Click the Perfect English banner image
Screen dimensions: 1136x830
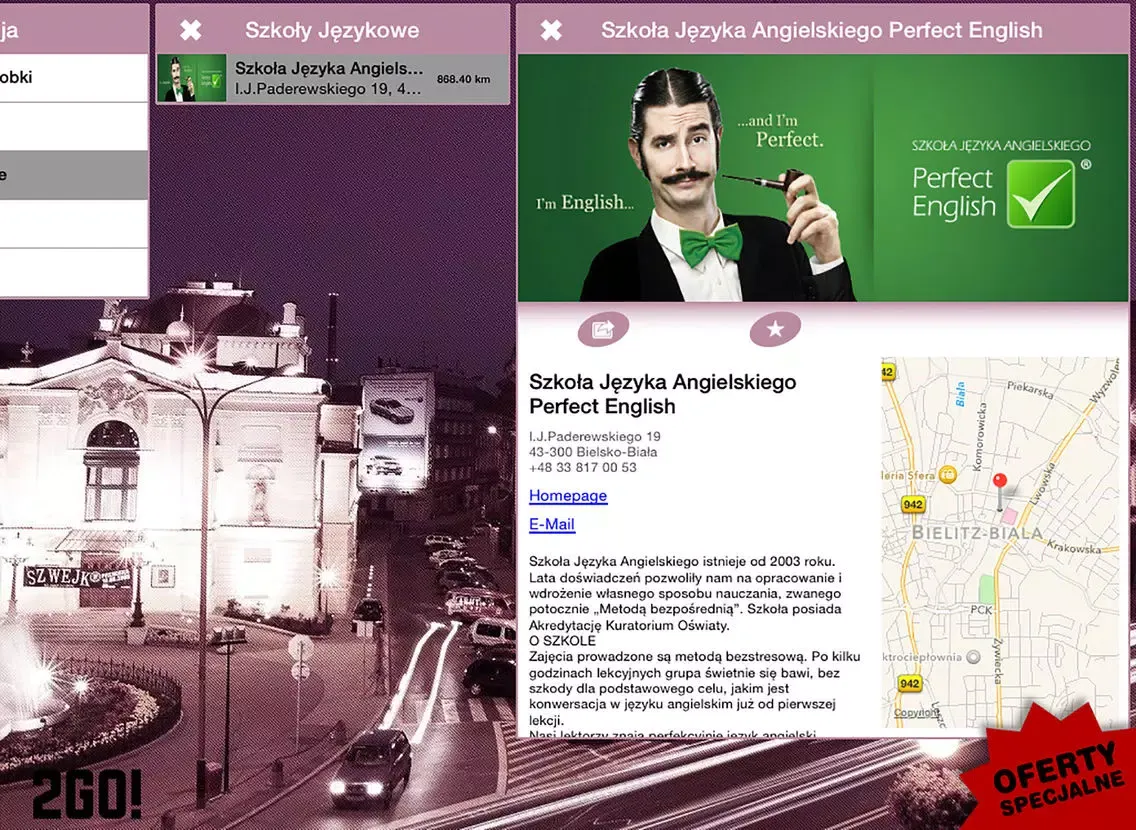coord(823,178)
